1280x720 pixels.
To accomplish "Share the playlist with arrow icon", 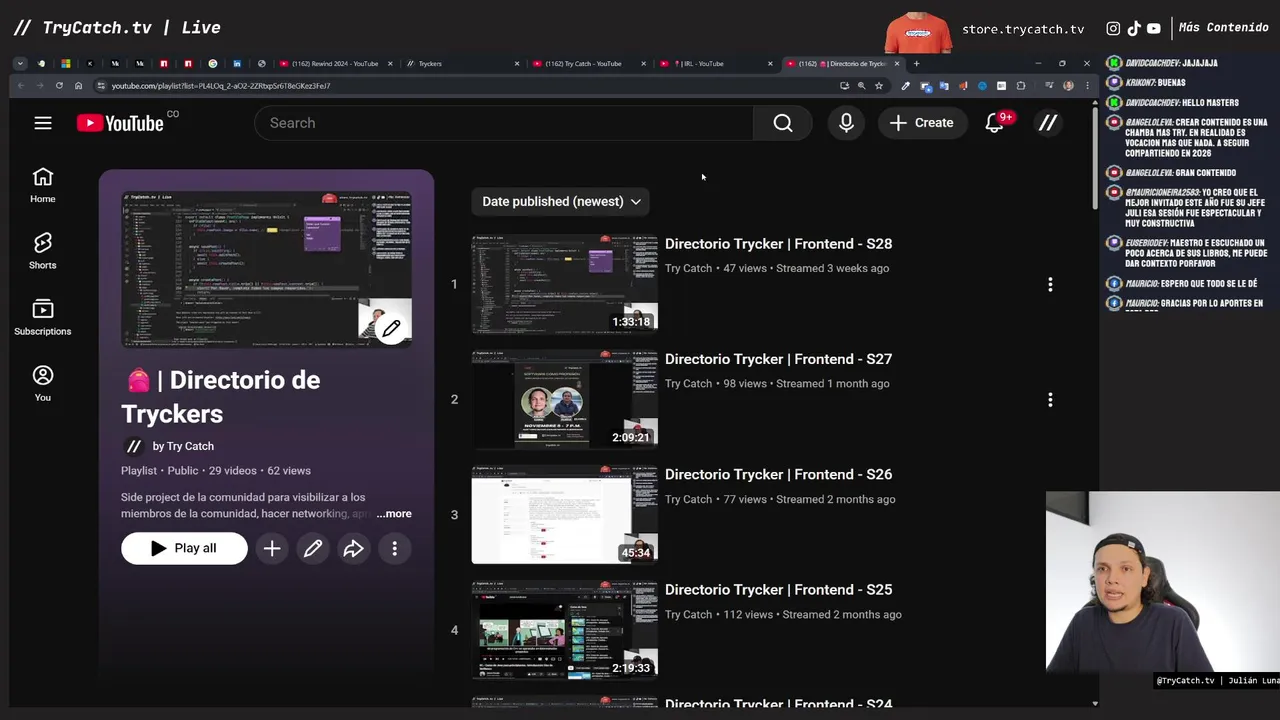I will [353, 548].
